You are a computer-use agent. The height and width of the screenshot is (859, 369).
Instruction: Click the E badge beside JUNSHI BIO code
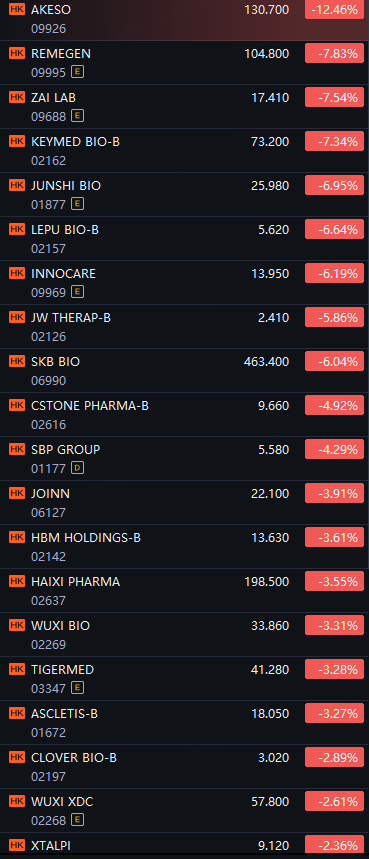[x=78, y=204]
